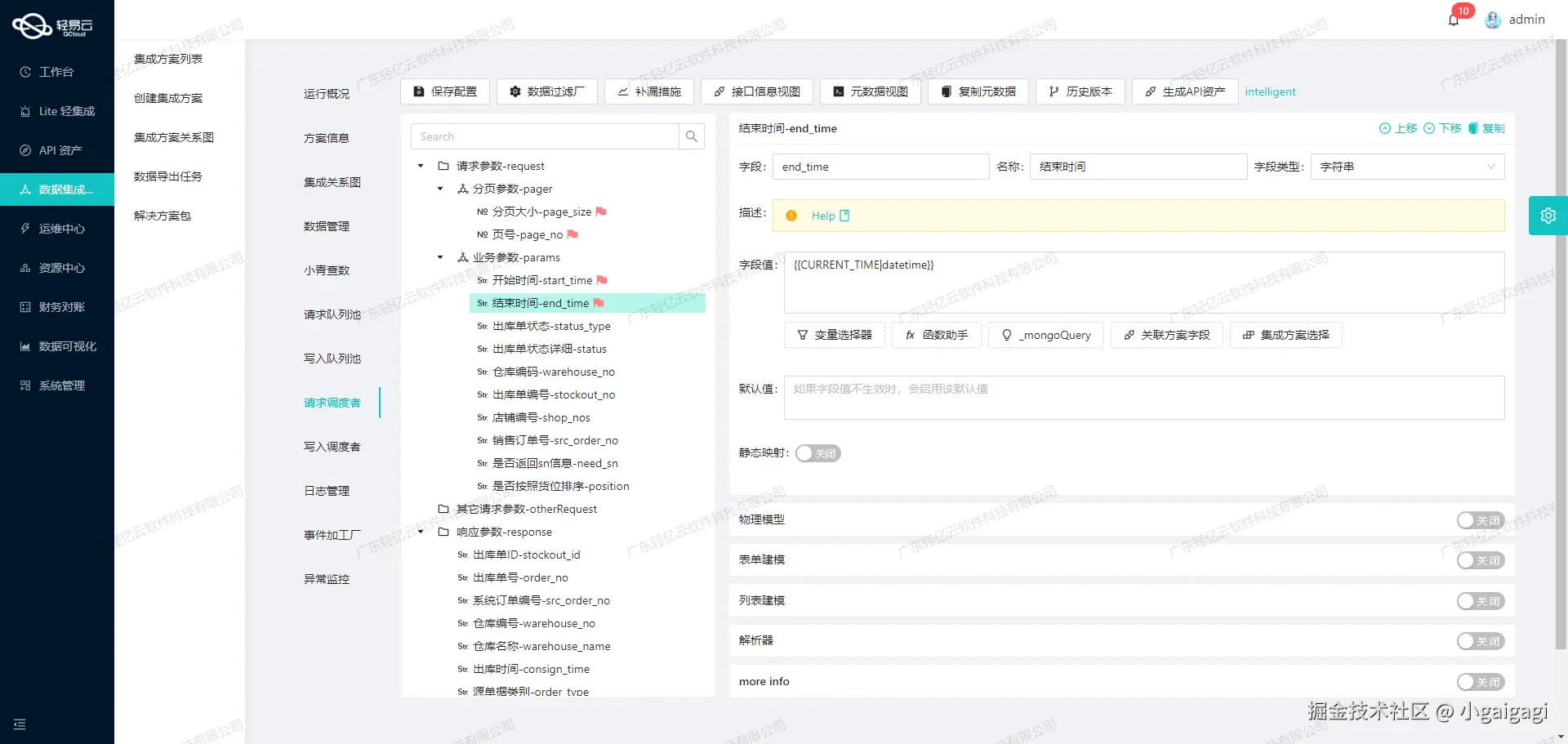Enable the 物理模型 toggle
1568x744 pixels.
click(x=1480, y=519)
